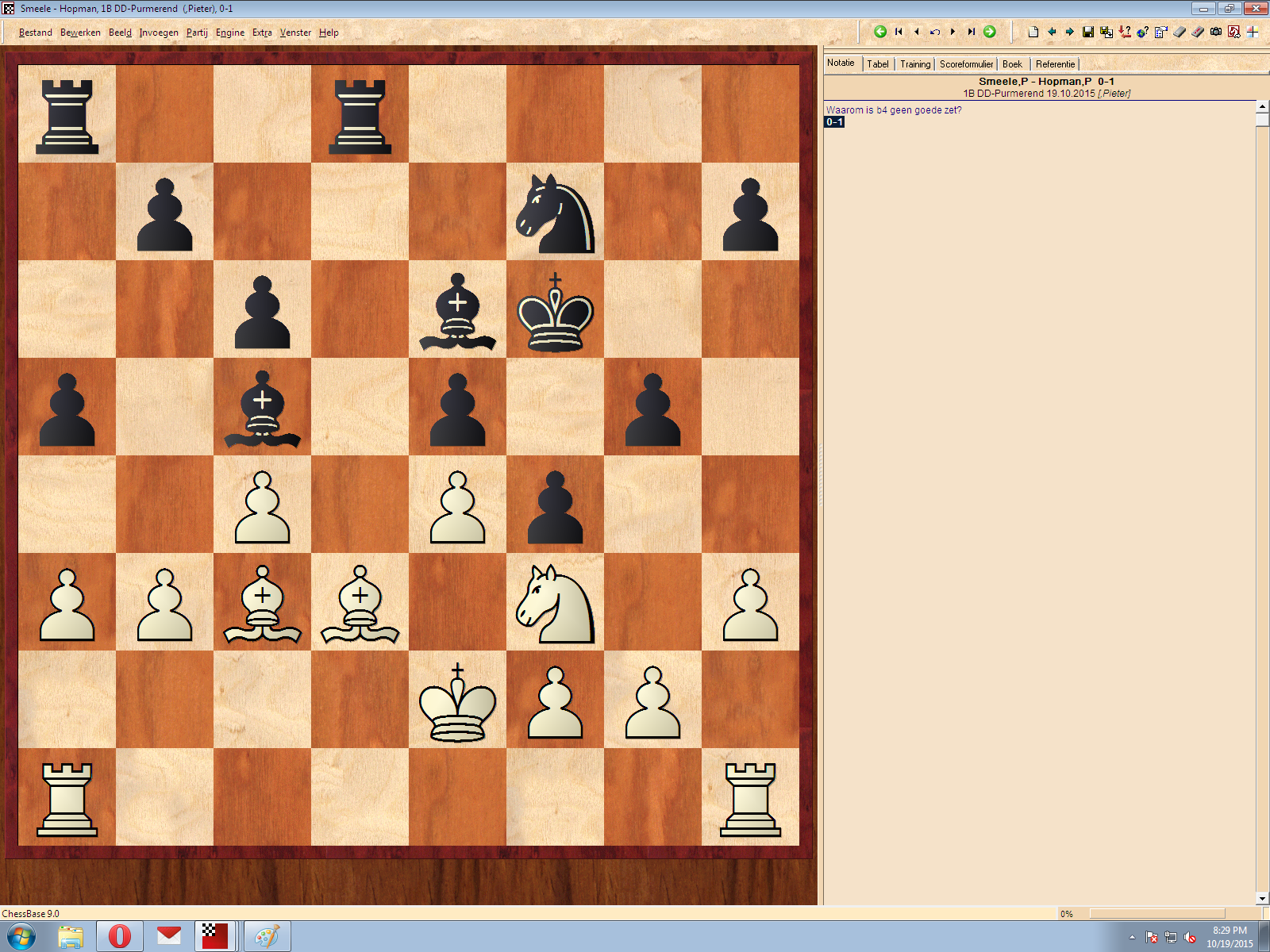1270x952 pixels.
Task: Show hidden system tray icons
Action: tap(1132, 937)
